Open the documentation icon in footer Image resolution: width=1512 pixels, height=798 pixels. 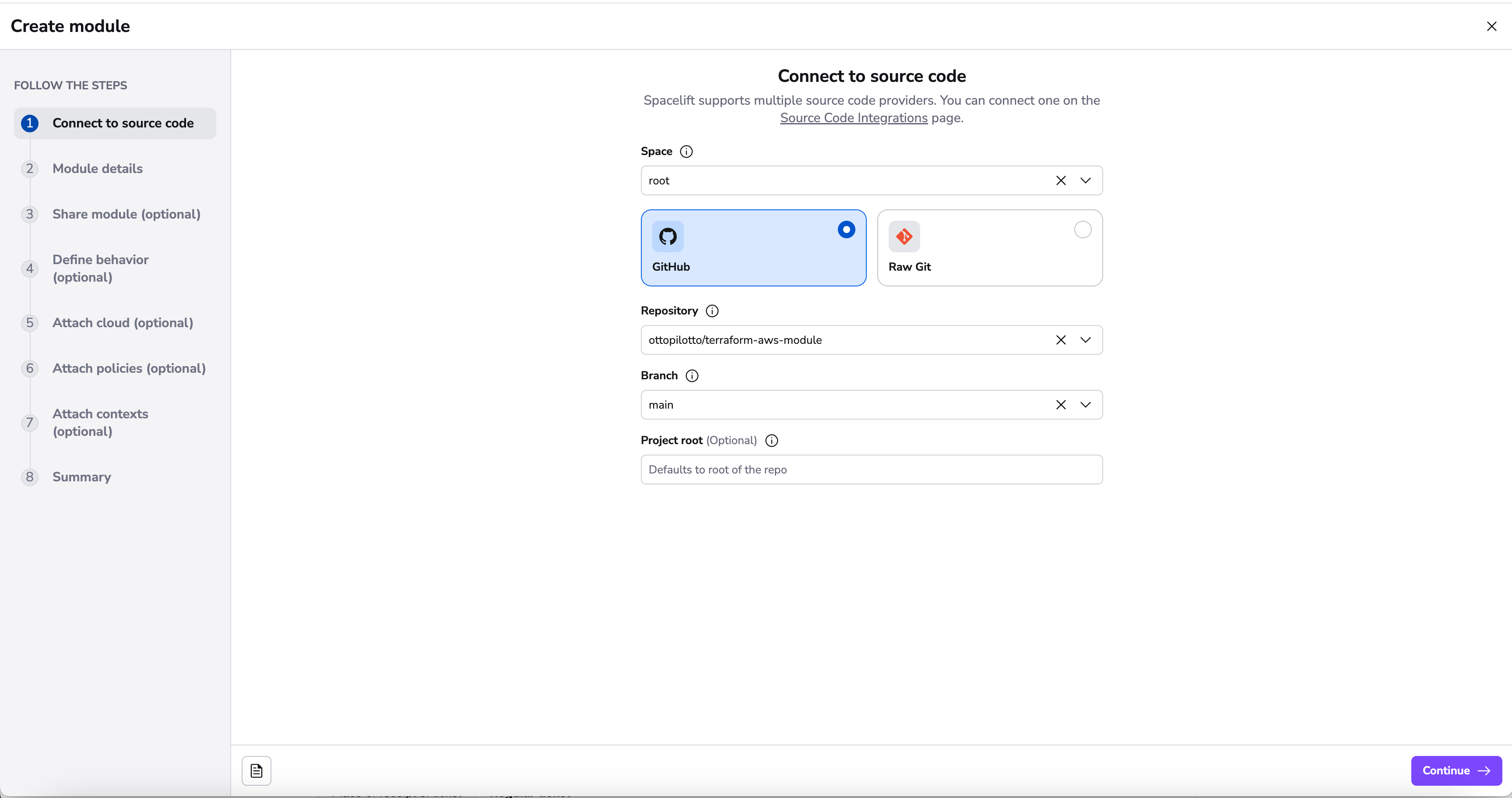257,770
